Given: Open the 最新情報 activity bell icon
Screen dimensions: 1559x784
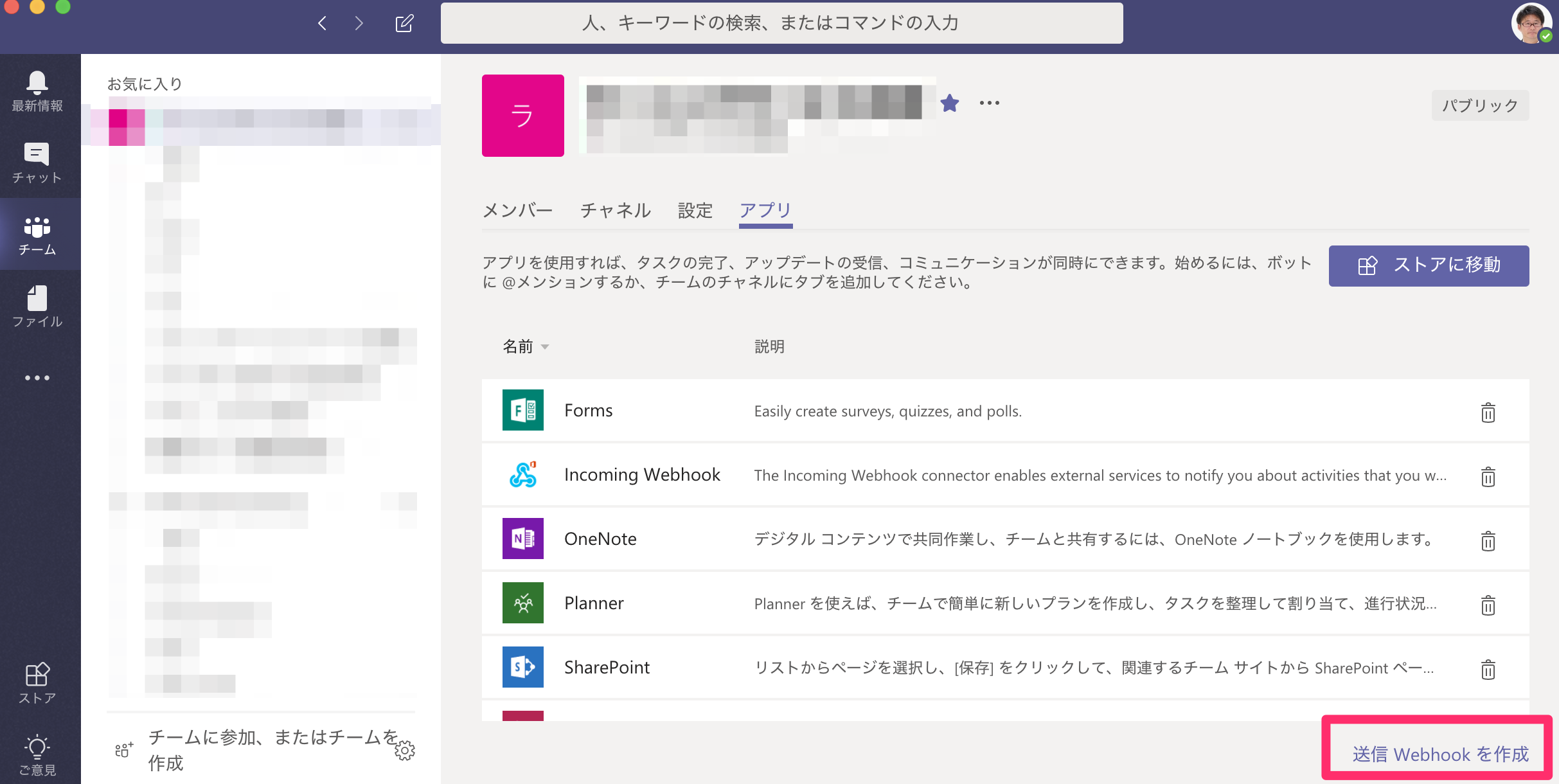Looking at the screenshot, I should pyautogui.click(x=37, y=84).
